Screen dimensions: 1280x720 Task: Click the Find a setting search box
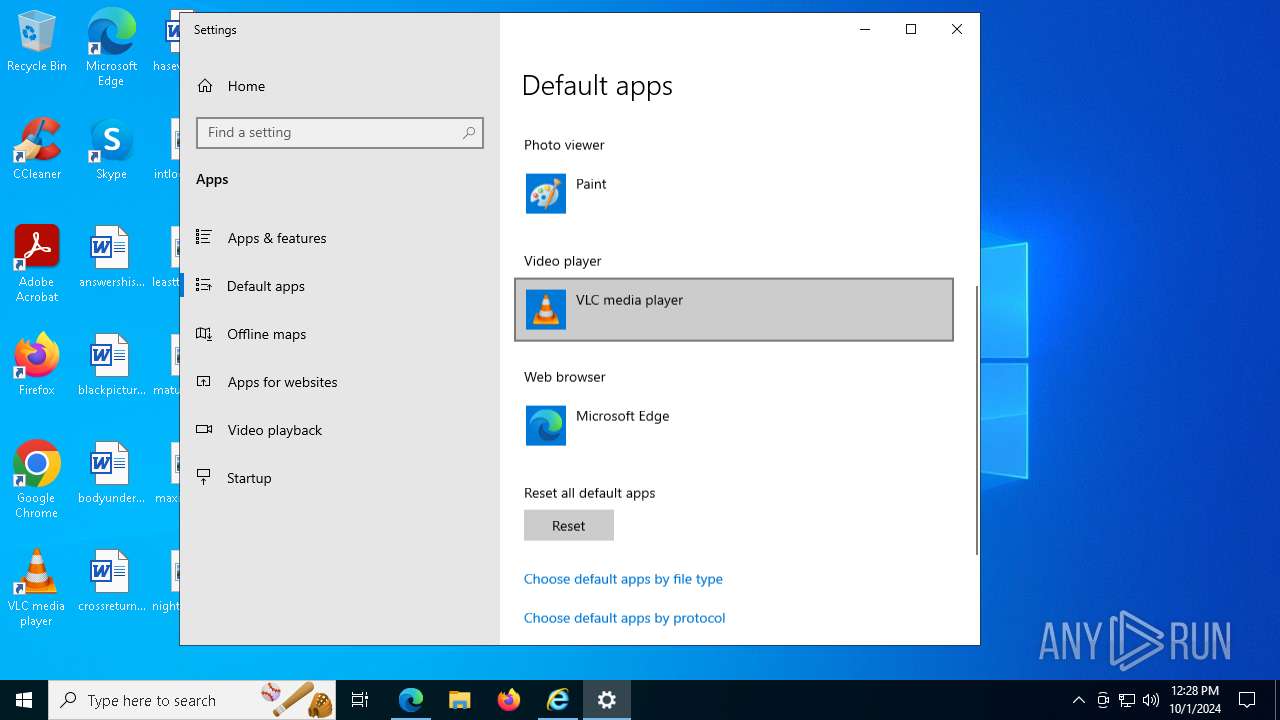pyautogui.click(x=330, y=133)
